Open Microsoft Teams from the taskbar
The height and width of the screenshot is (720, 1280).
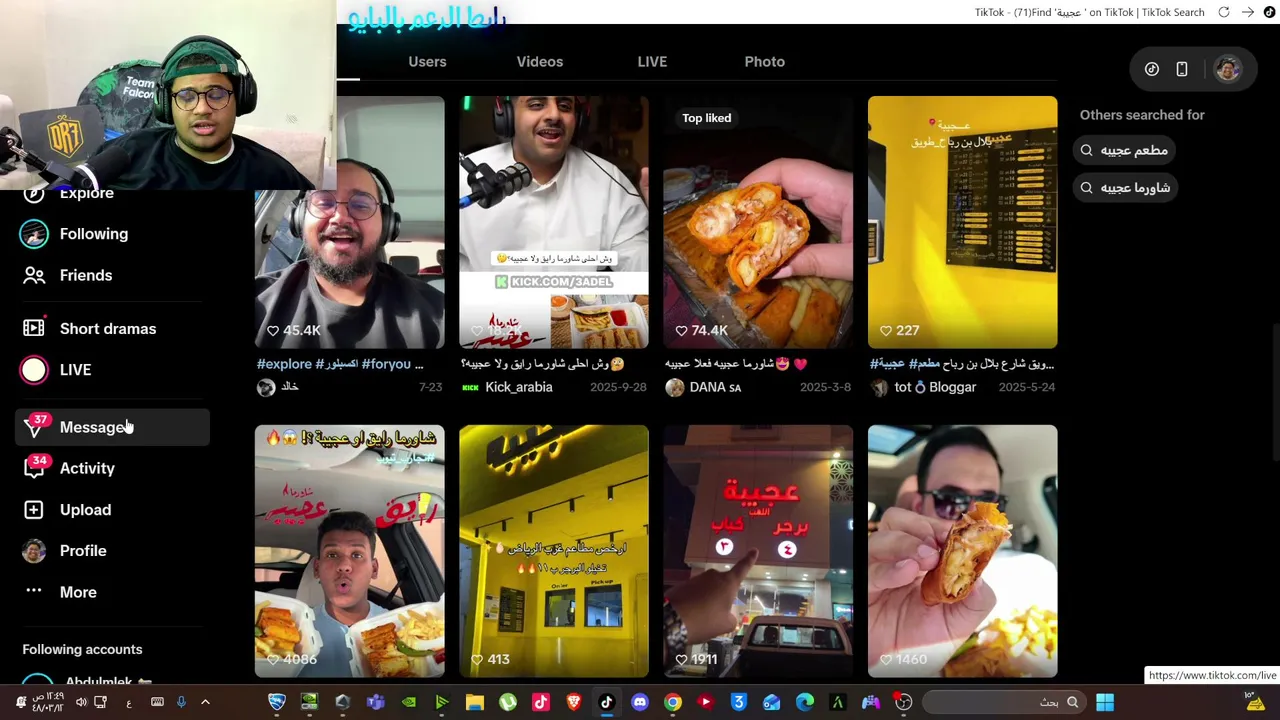[376, 702]
